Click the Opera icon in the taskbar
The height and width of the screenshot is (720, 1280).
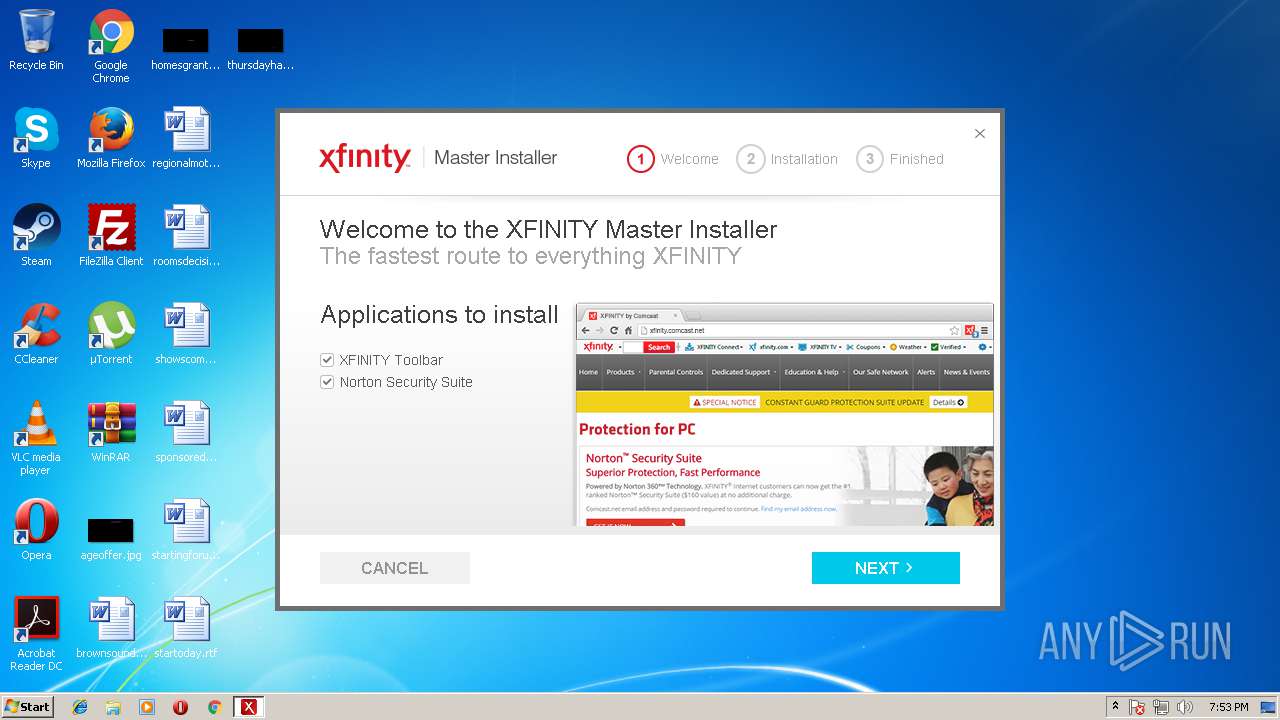pyautogui.click(x=181, y=707)
